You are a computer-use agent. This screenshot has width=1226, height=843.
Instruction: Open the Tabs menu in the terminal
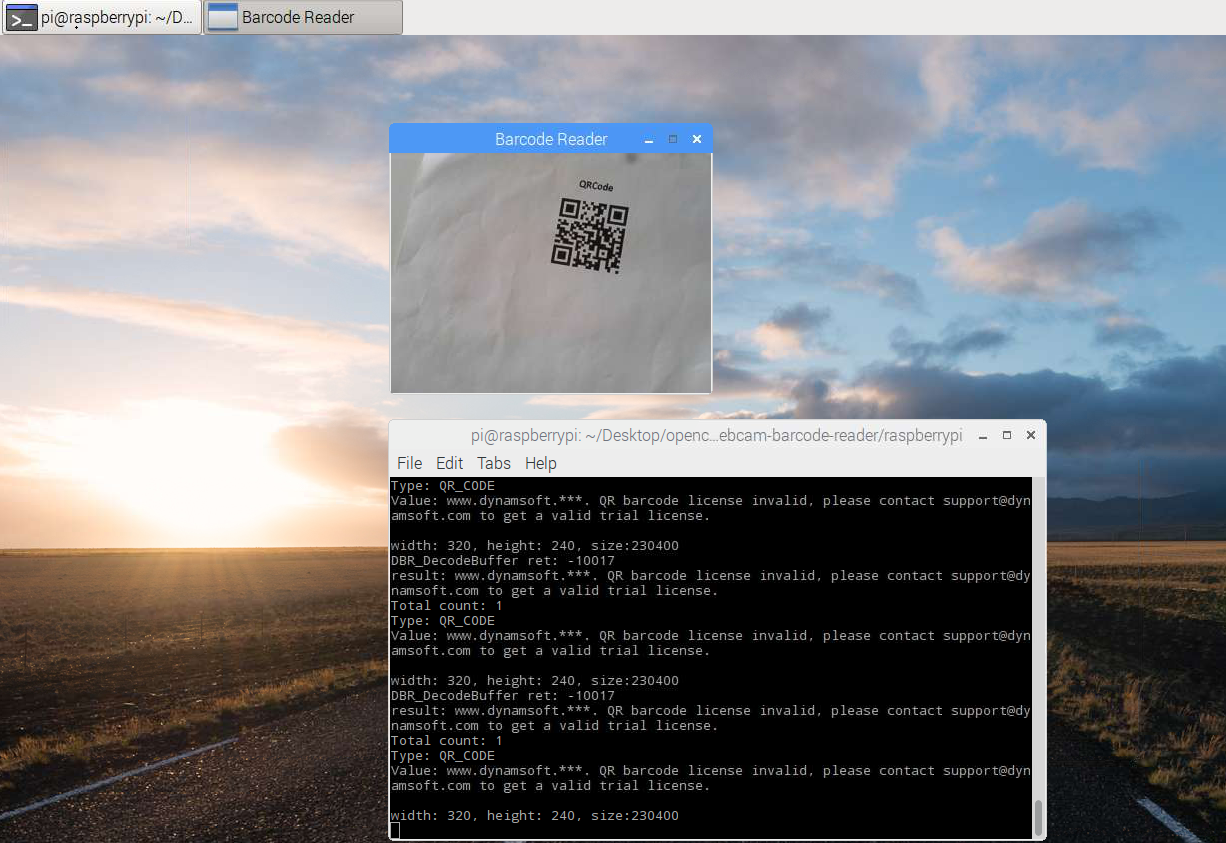tap(493, 463)
